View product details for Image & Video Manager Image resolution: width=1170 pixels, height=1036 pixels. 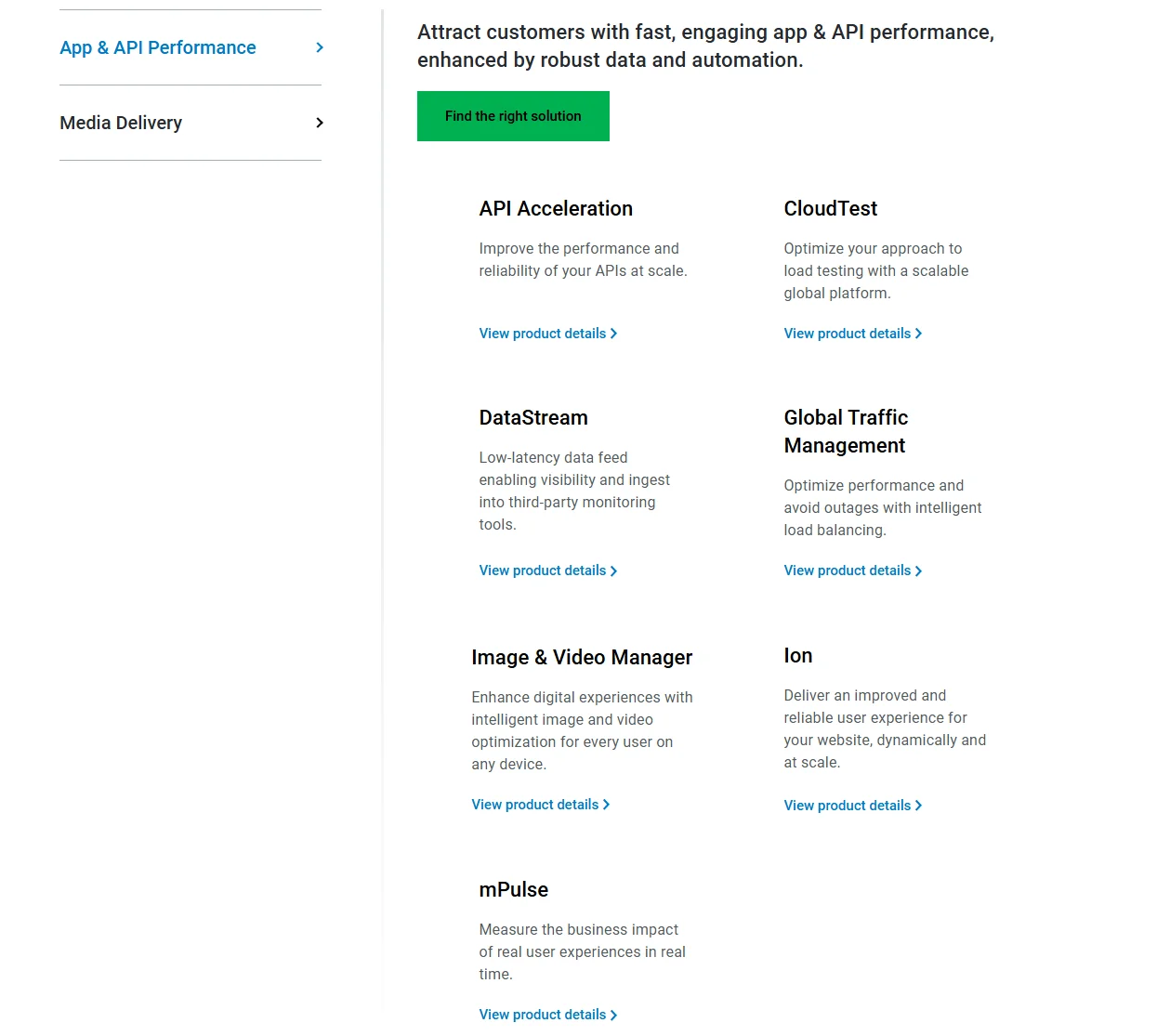[x=541, y=805]
